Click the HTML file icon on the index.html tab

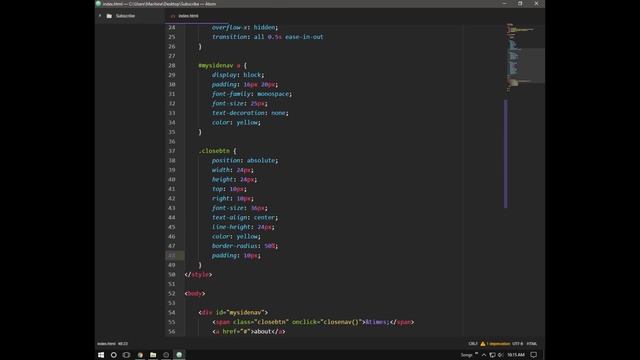(173, 16)
